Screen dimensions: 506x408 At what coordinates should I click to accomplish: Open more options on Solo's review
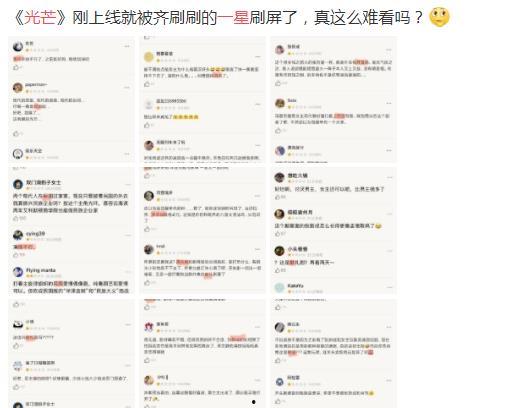coord(389,103)
